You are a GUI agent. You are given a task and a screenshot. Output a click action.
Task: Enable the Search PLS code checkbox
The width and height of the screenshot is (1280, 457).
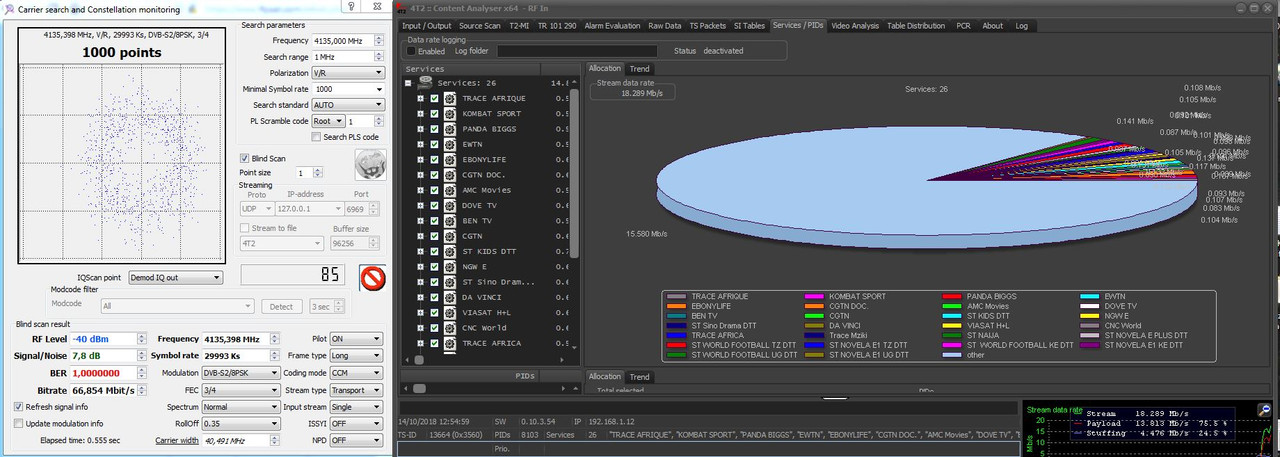tap(315, 137)
